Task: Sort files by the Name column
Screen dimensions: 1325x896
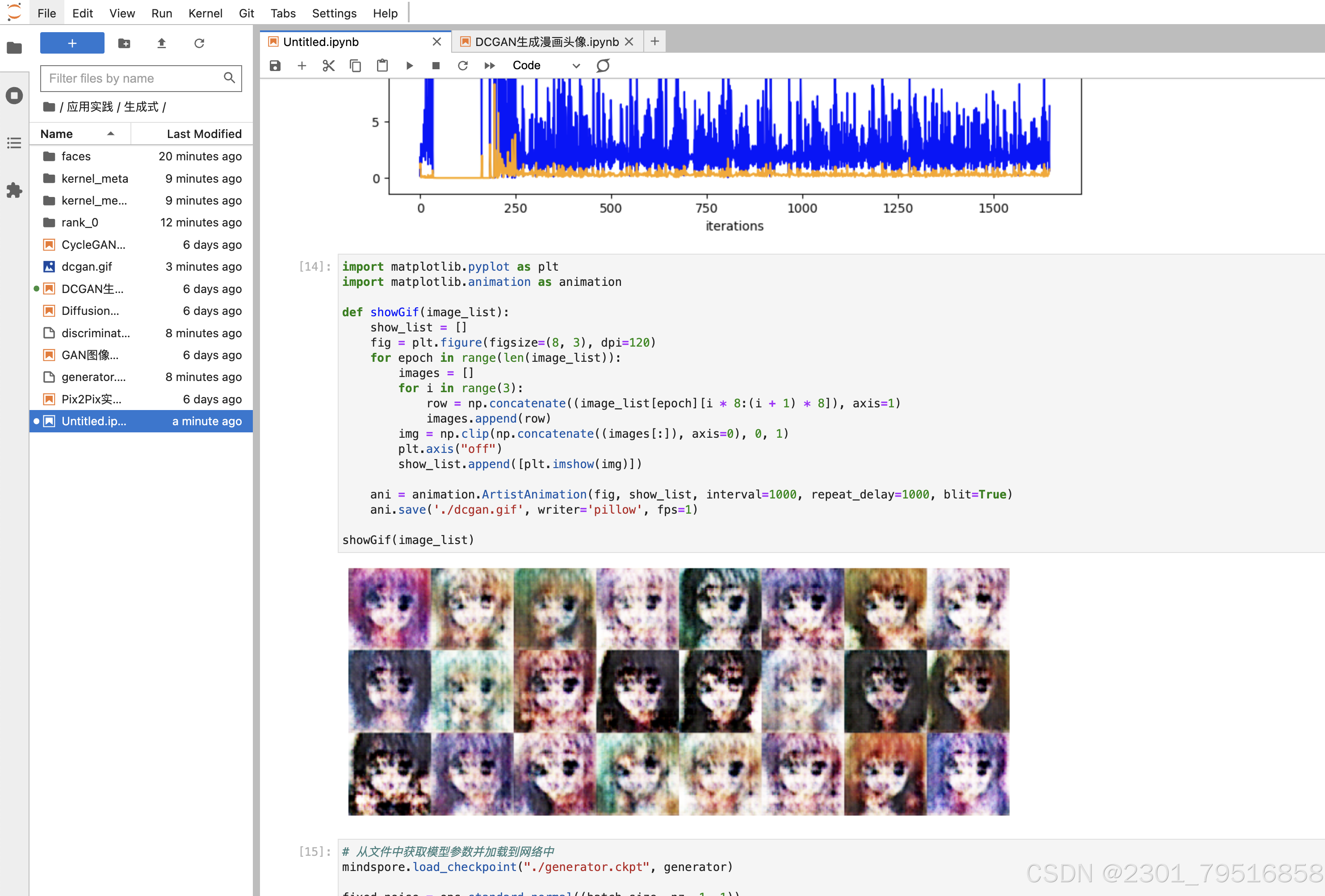Action: (x=56, y=134)
